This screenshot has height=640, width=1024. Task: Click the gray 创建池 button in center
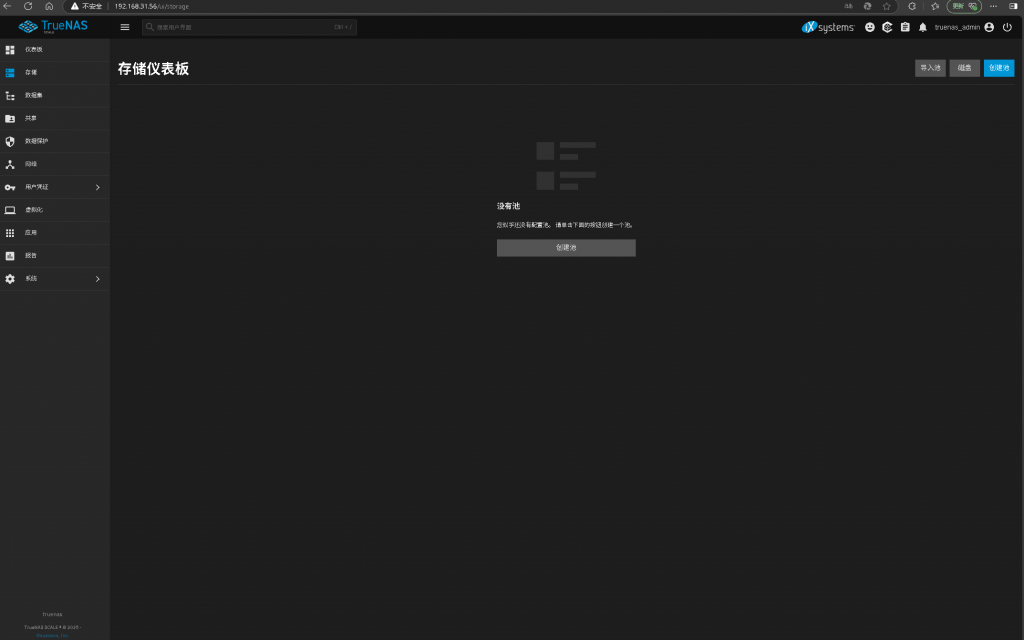point(566,248)
